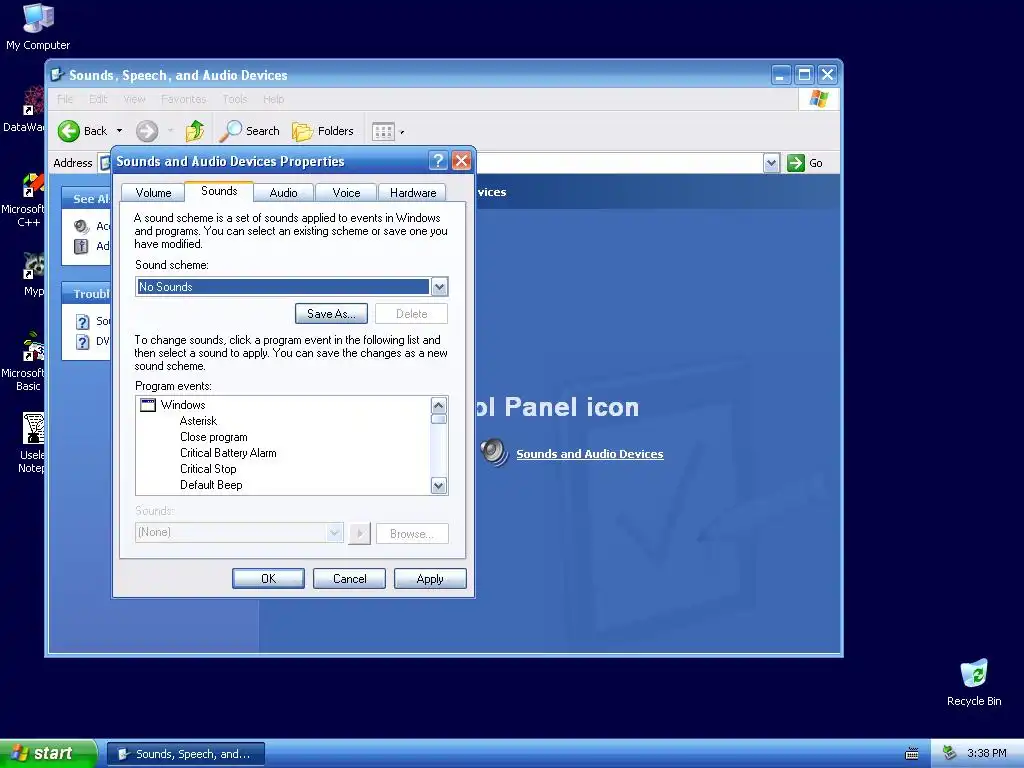Open the Recycle Bin desktop icon
Image resolution: width=1024 pixels, height=768 pixels.
(974, 682)
